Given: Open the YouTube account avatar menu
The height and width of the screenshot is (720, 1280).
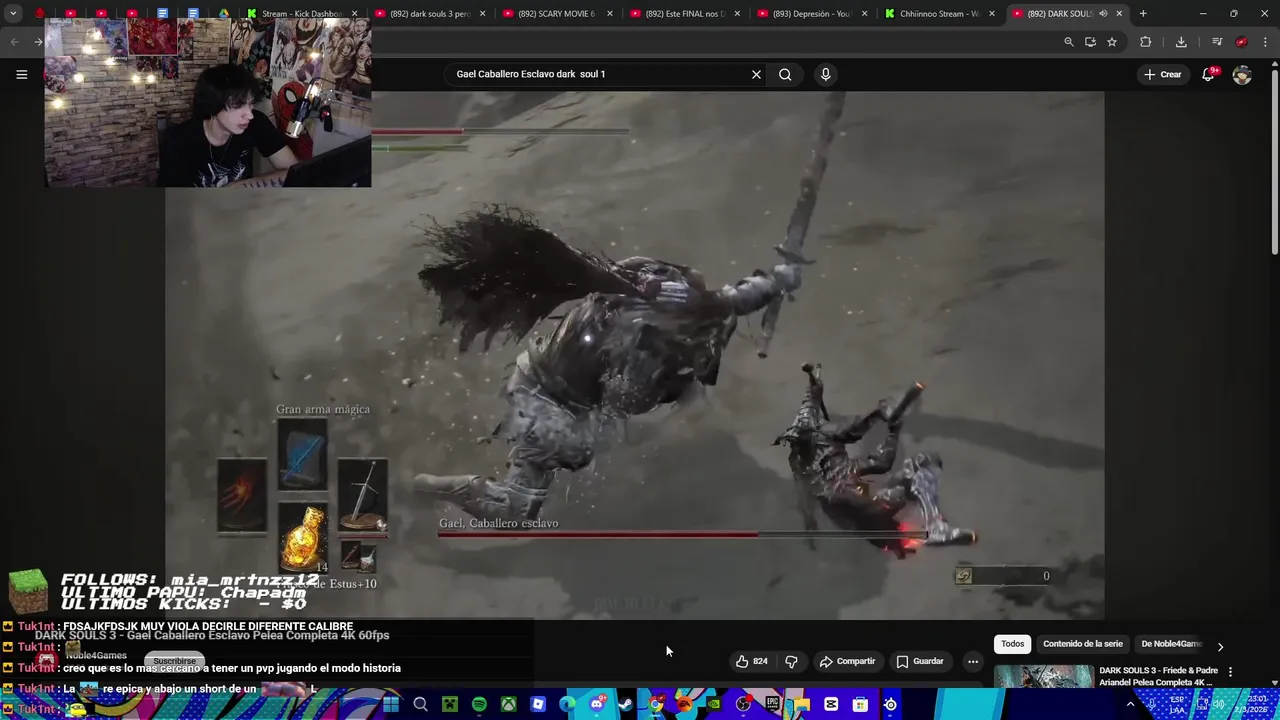Looking at the screenshot, I should coord(1242,75).
